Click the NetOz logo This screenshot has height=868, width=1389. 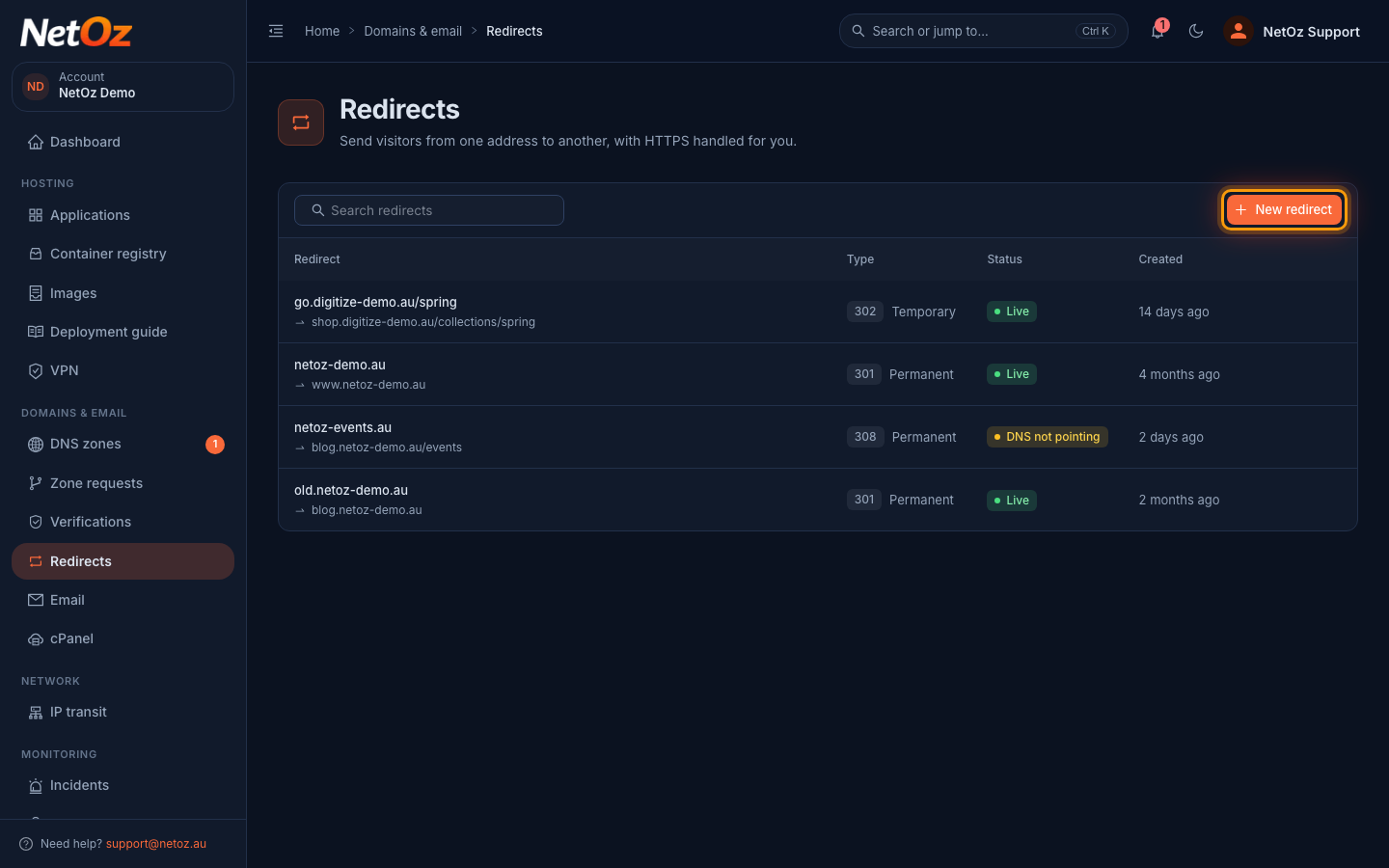[76, 32]
